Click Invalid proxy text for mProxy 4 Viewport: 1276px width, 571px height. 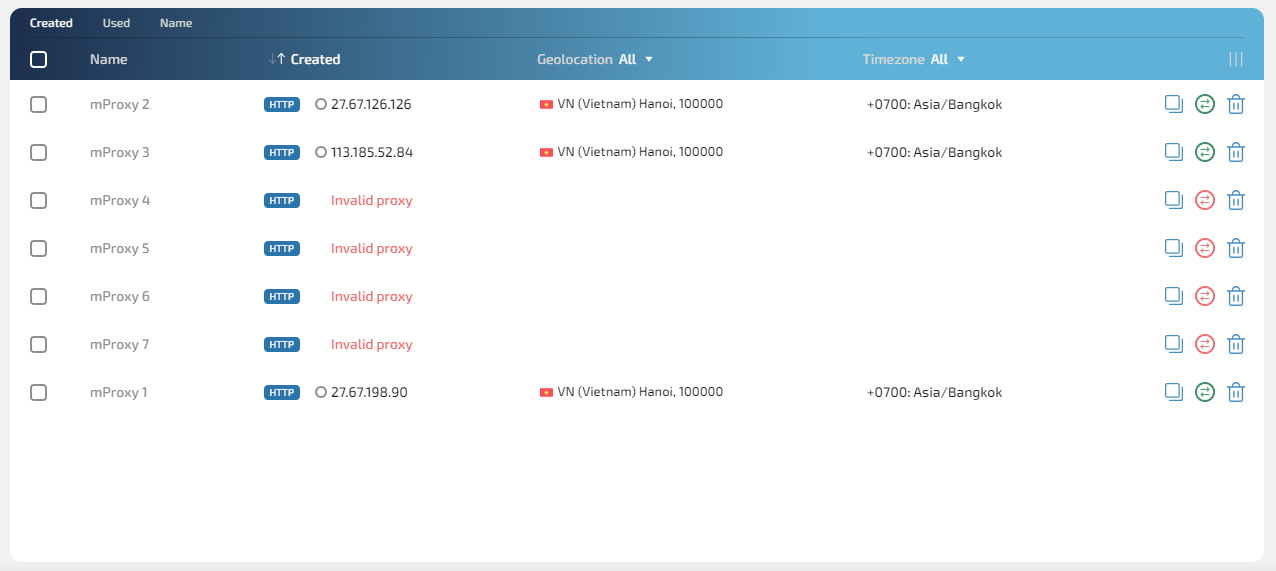pos(372,200)
